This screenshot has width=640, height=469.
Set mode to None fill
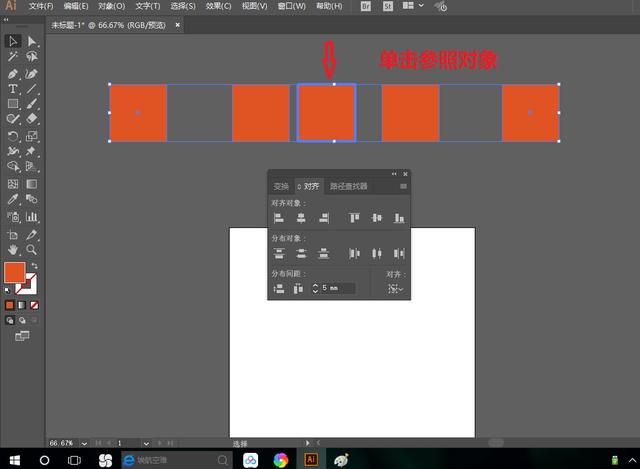tap(34, 305)
